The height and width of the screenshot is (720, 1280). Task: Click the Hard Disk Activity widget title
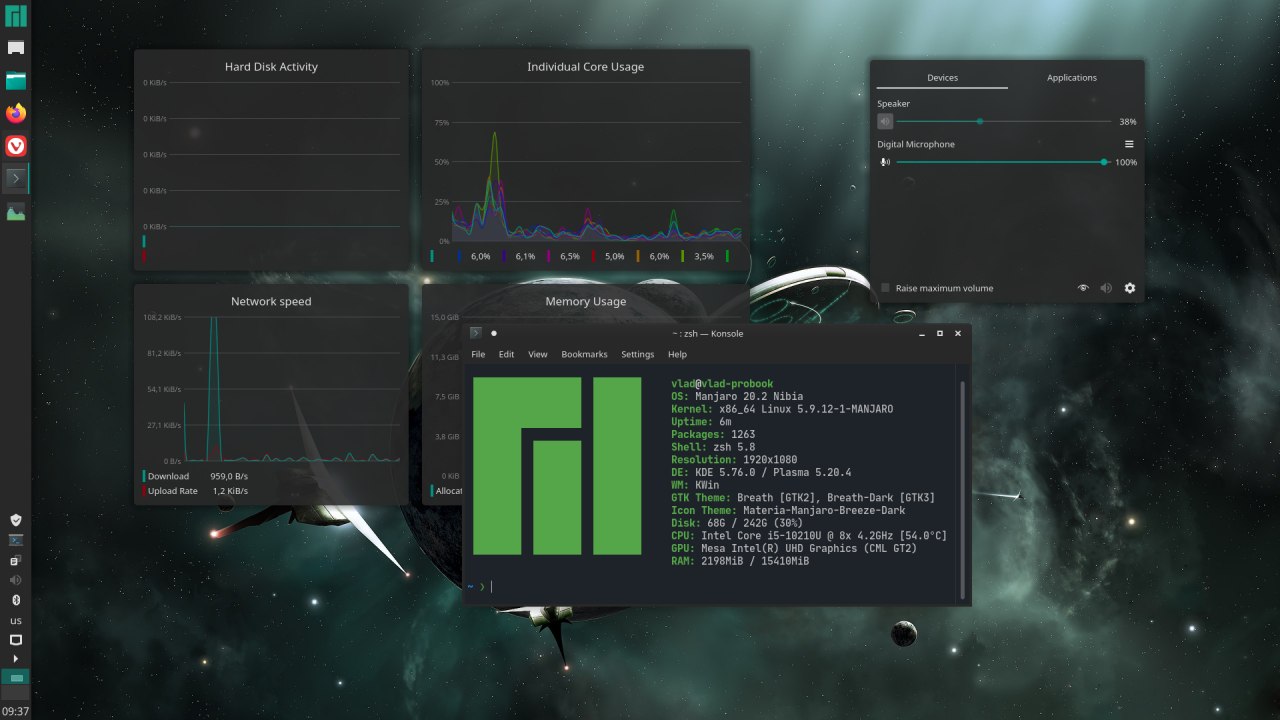(271, 67)
